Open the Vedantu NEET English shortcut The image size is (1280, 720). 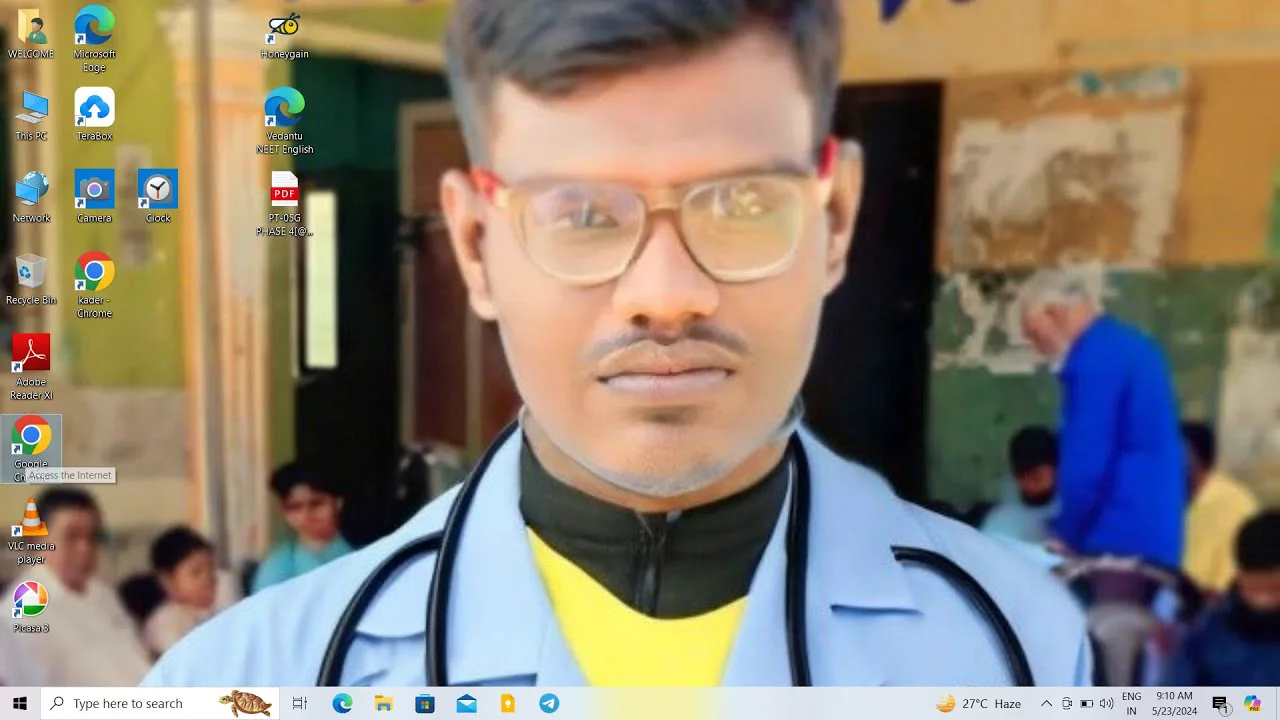(284, 110)
